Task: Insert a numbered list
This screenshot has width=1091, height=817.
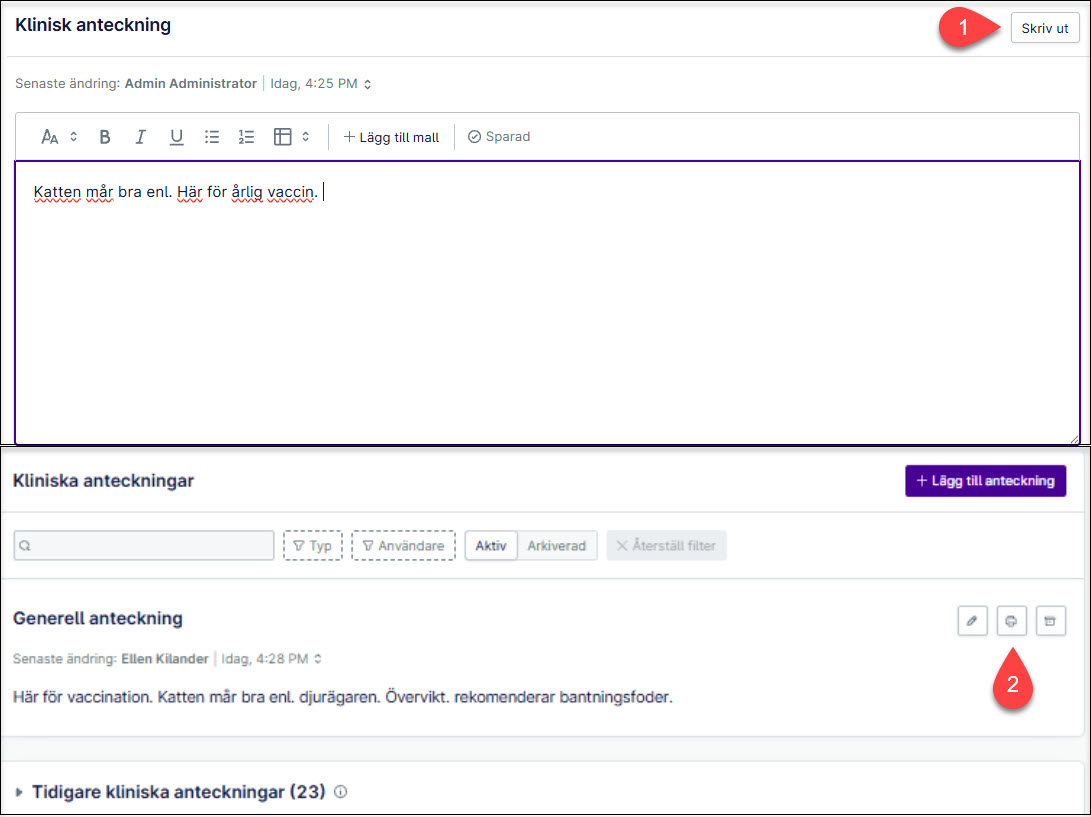Action: pyautogui.click(x=246, y=137)
